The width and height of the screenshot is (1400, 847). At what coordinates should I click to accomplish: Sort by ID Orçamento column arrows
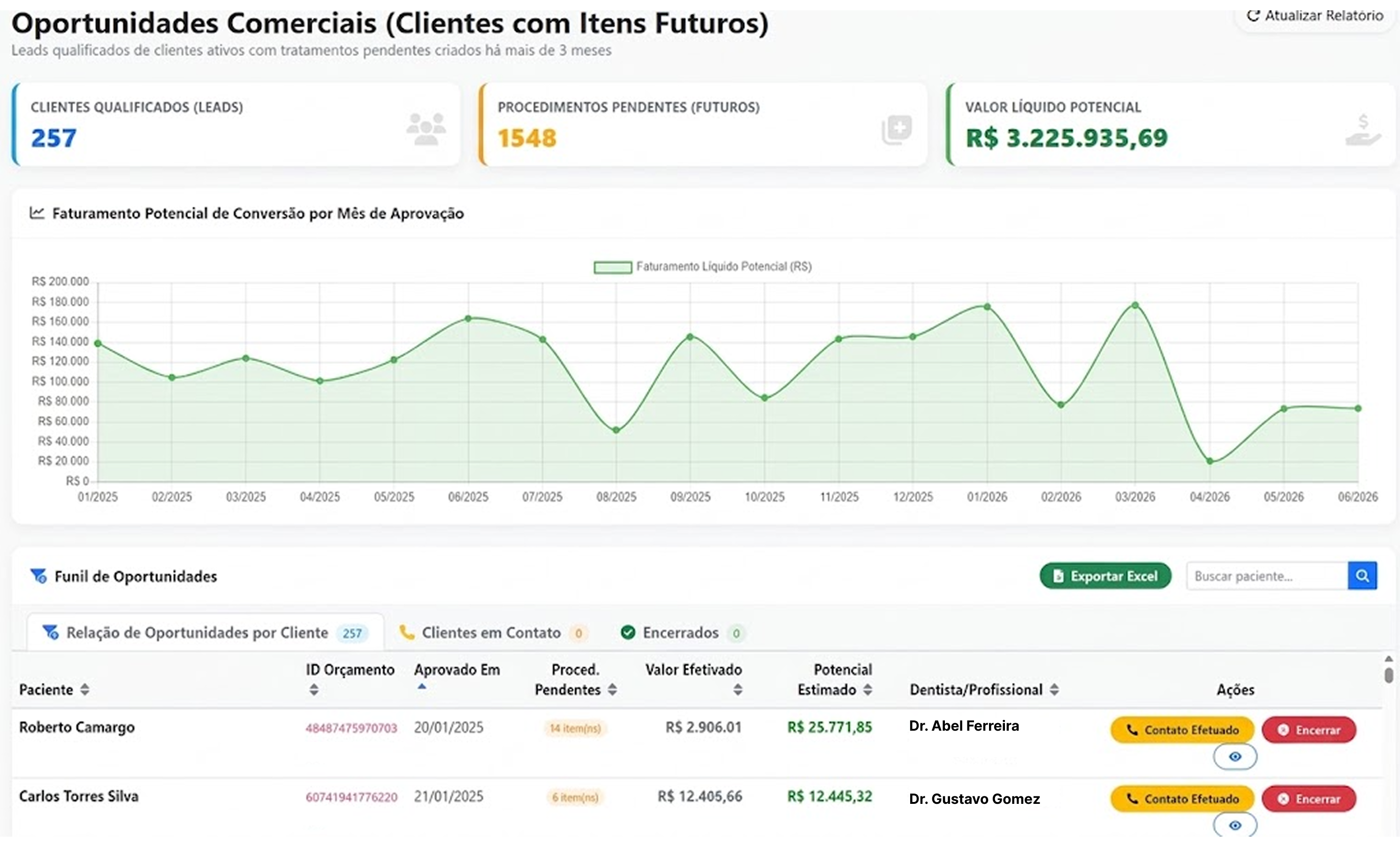point(313,689)
